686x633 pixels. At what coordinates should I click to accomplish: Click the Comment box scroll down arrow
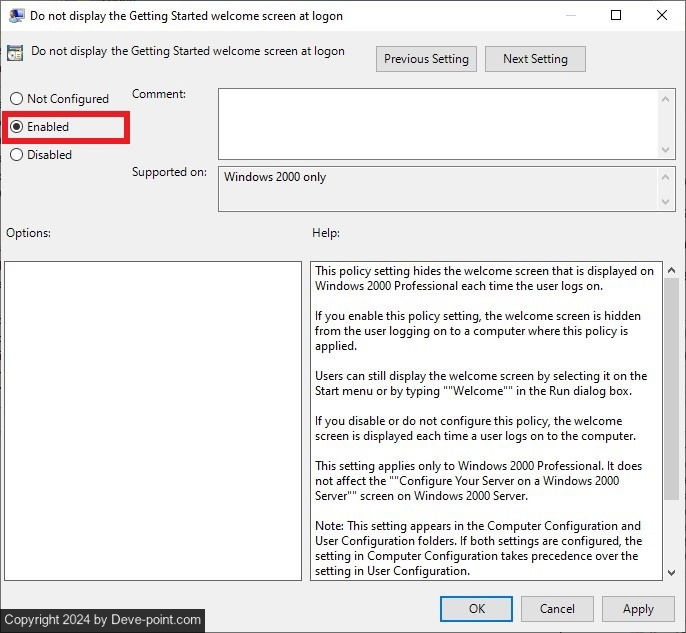point(667,148)
